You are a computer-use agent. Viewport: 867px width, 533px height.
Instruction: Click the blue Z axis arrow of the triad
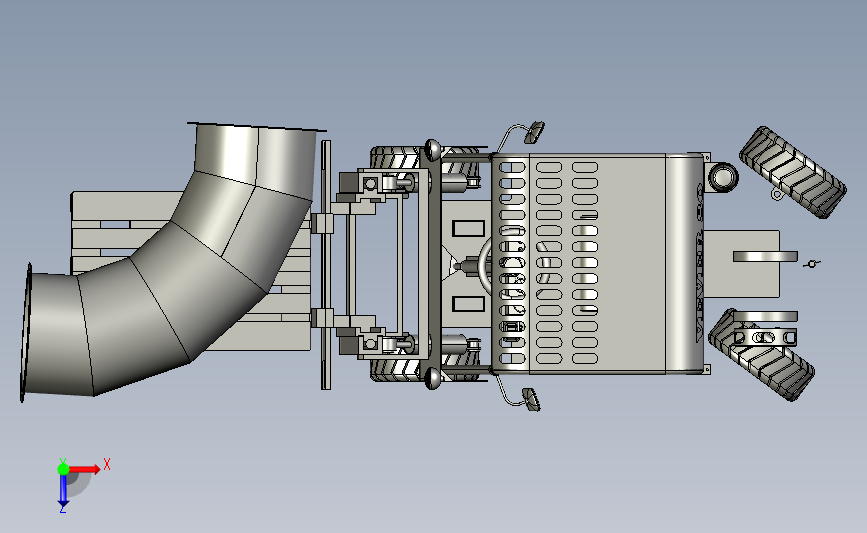point(63,491)
